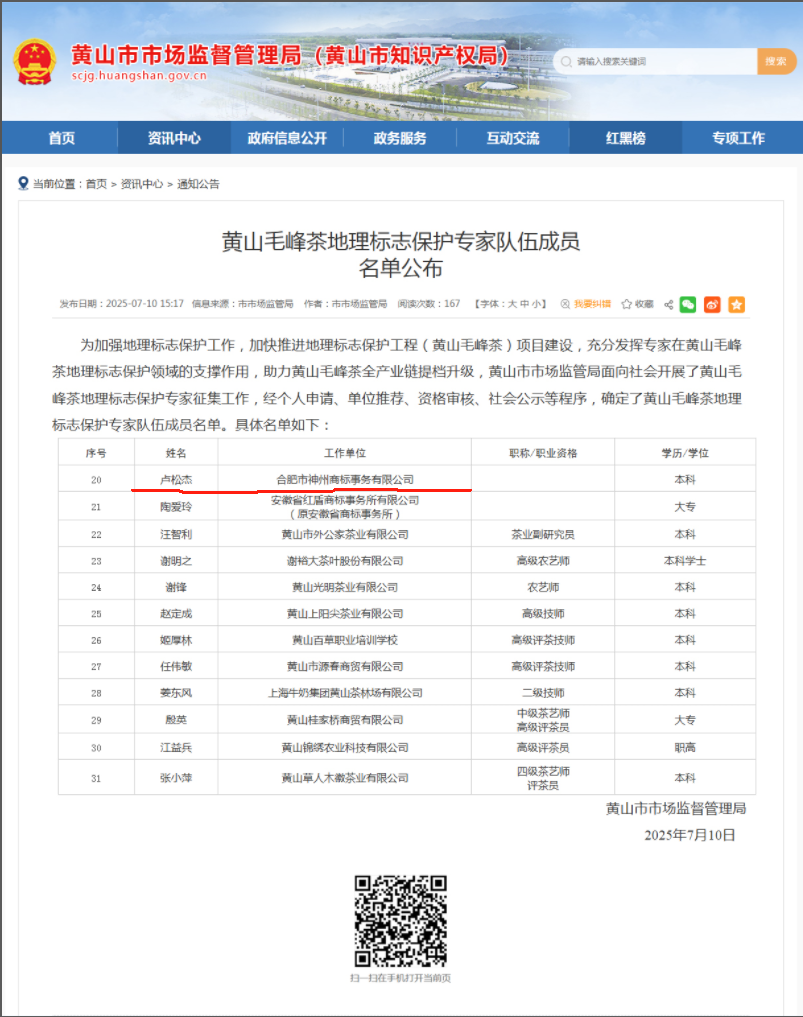This screenshot has width=803, height=1017.
Task: Click the signature date 2025年7月10日
Action: coord(689,835)
